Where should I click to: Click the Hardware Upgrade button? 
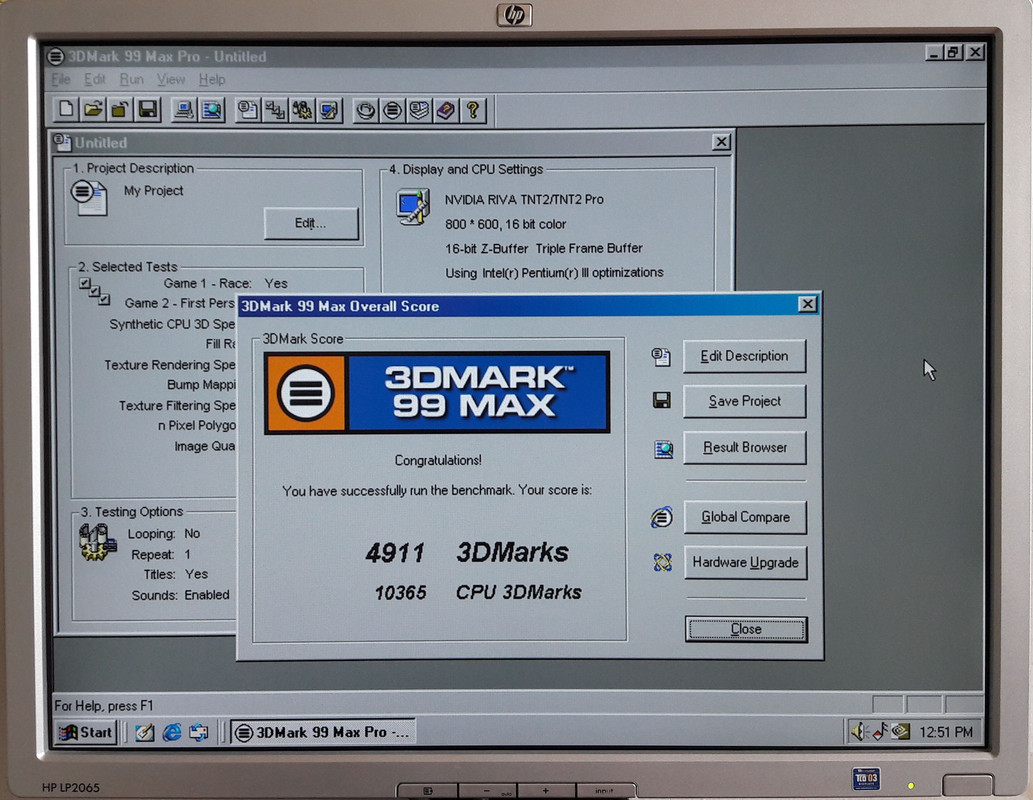coord(745,563)
